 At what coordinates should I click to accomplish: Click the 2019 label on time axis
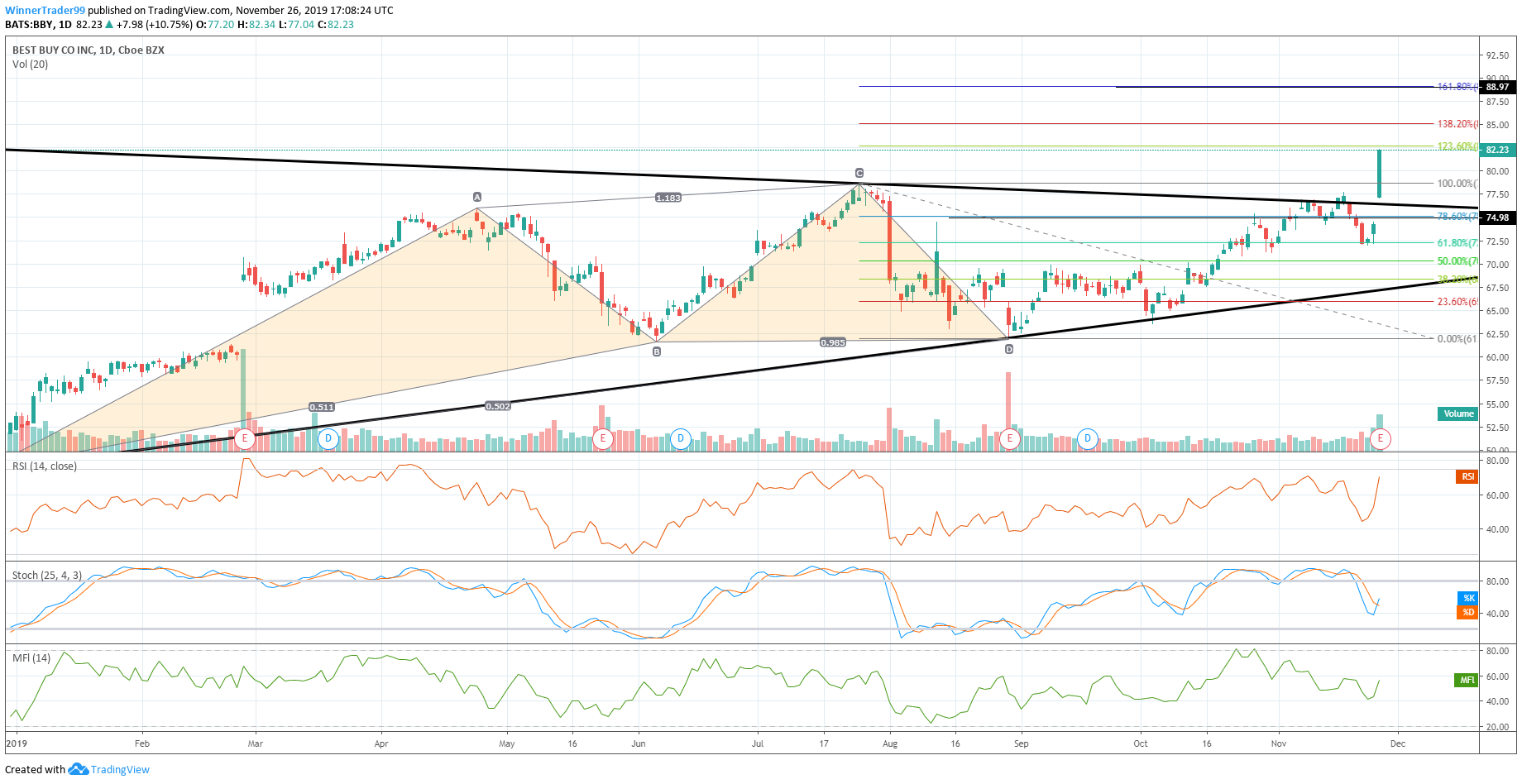17,743
